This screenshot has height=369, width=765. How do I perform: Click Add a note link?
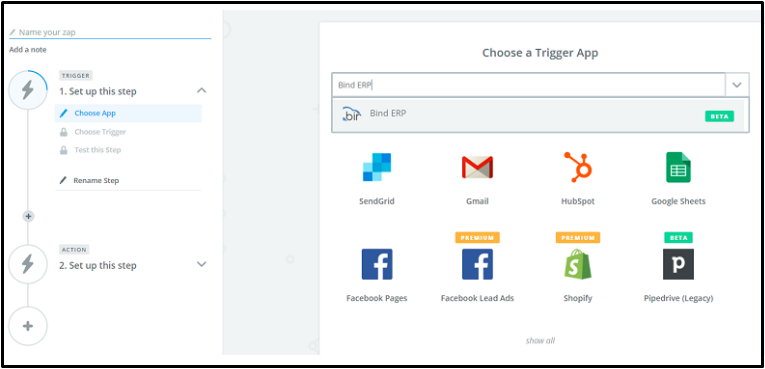[x=28, y=50]
